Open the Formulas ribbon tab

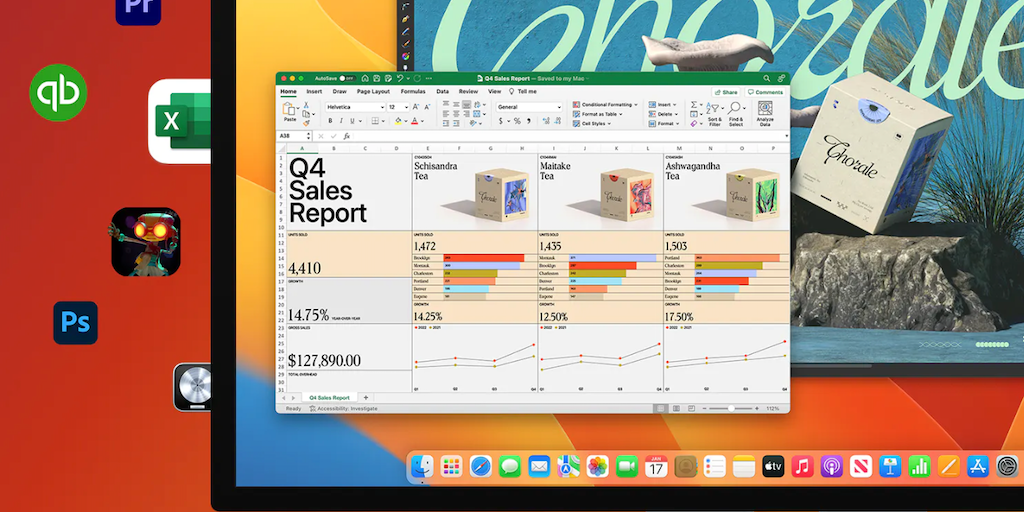(413, 91)
